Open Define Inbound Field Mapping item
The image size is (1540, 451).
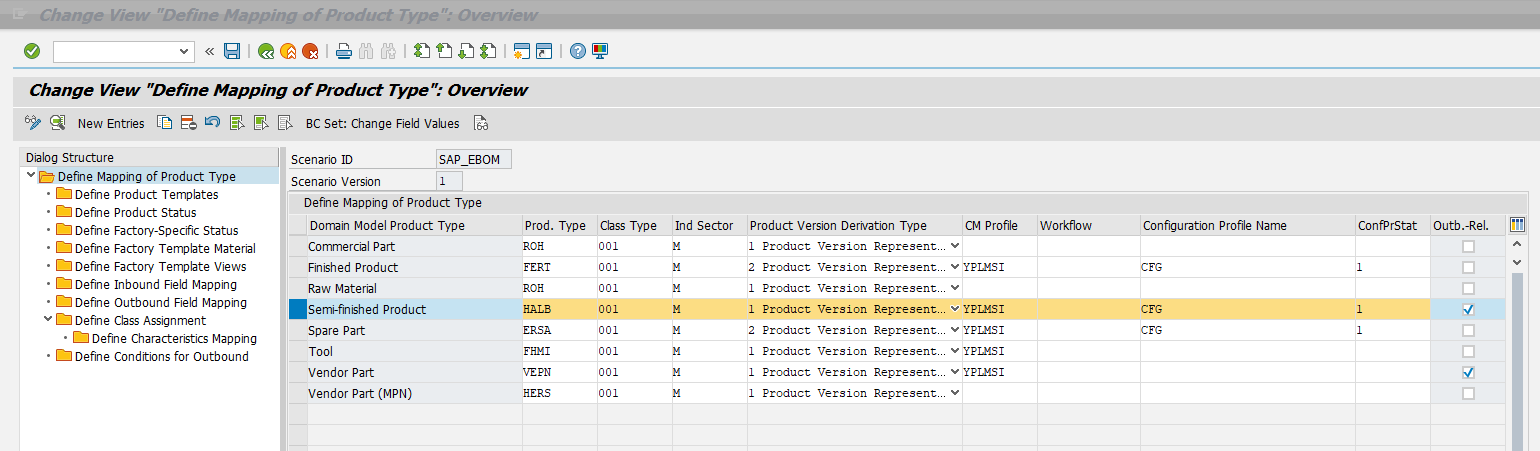point(156,284)
